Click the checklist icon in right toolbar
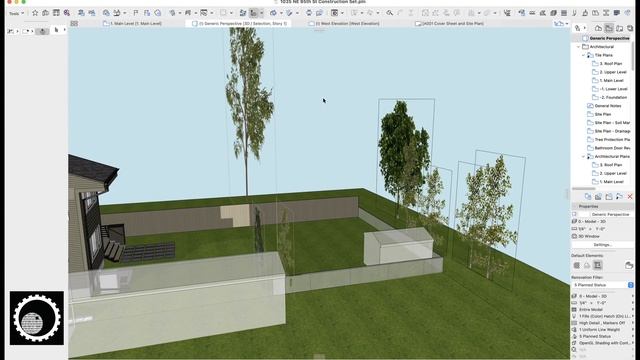640x360 pixels. coord(507,13)
